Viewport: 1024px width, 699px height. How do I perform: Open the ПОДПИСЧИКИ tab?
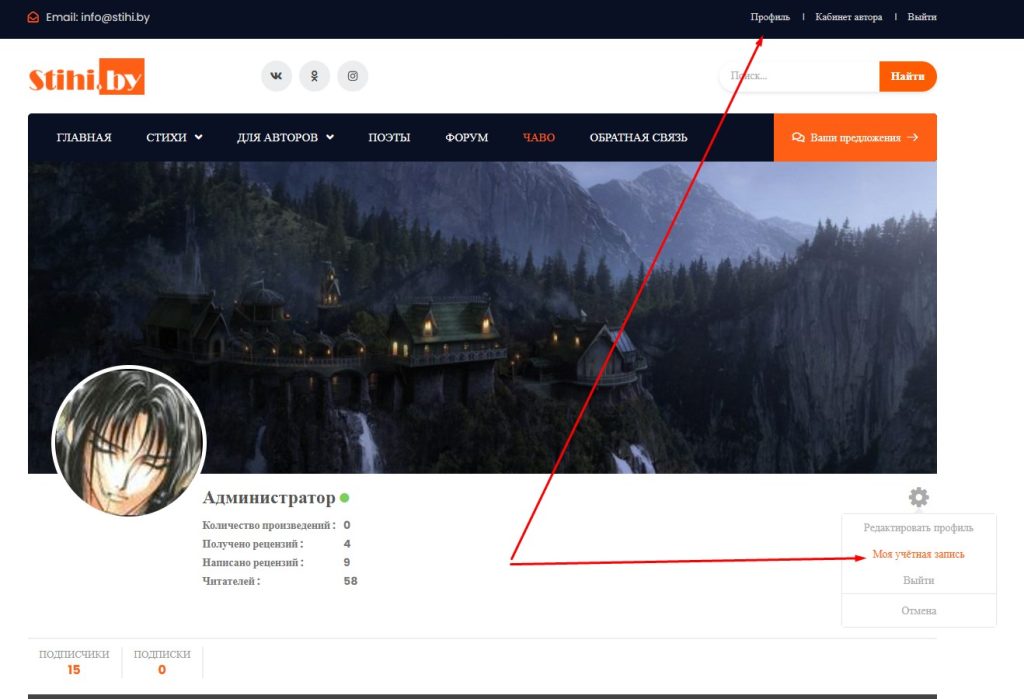pyautogui.click(x=74, y=661)
